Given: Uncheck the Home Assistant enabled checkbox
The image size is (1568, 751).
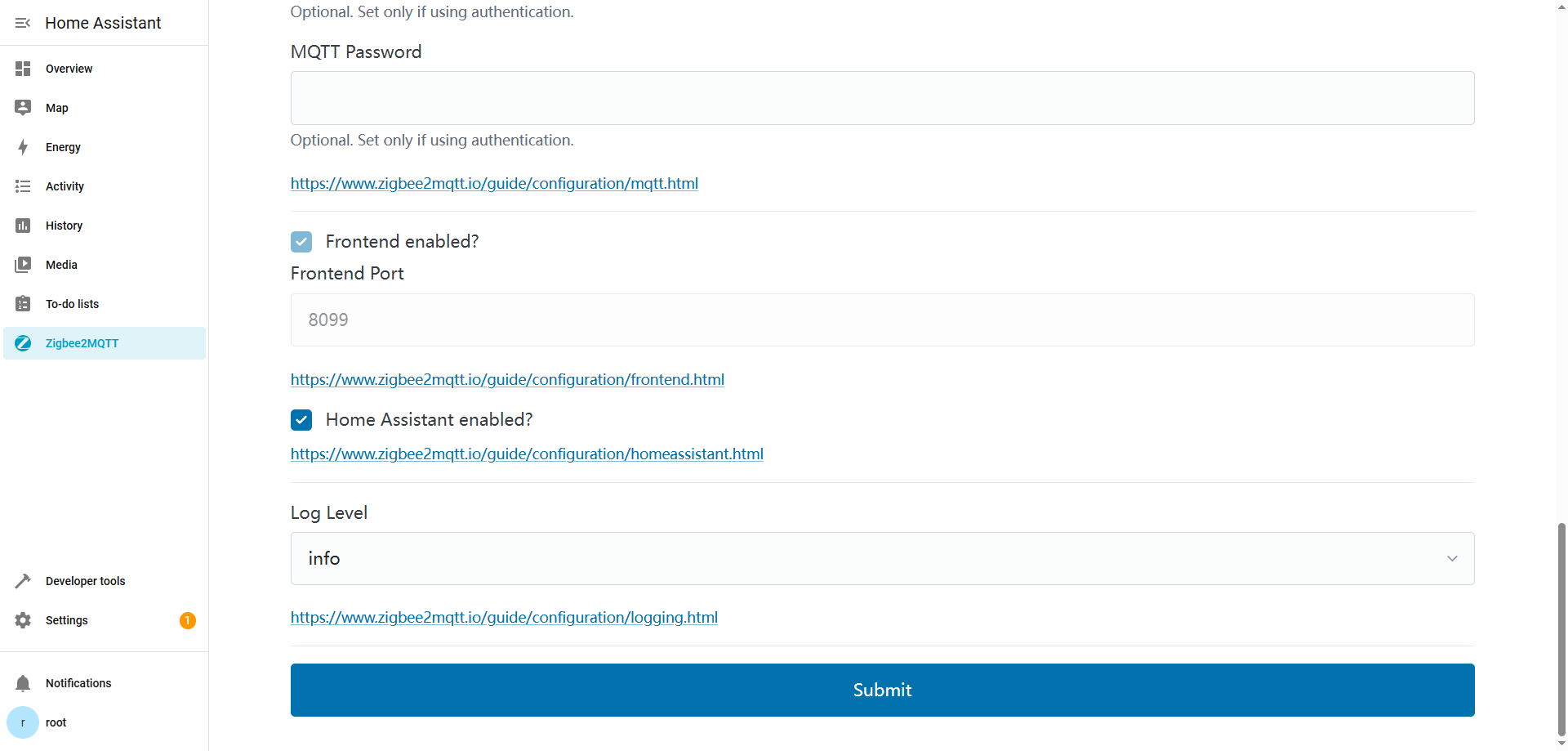Looking at the screenshot, I should click(301, 420).
